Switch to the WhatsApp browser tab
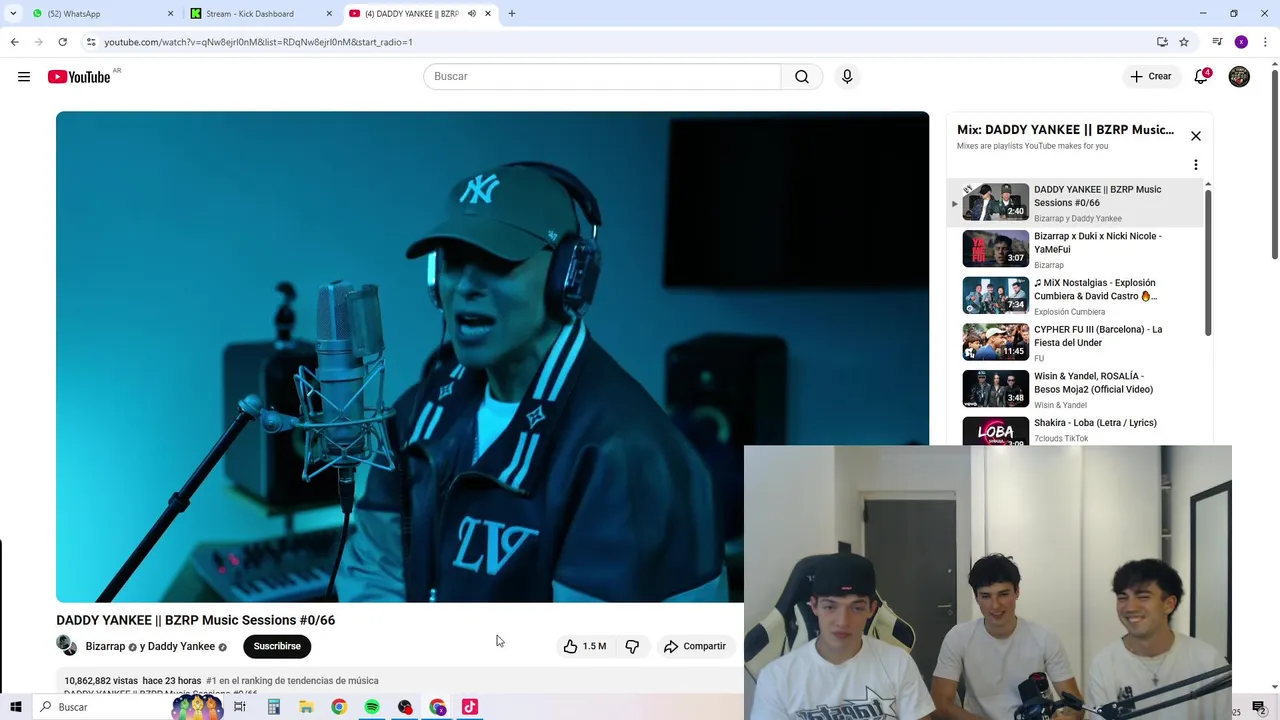 point(100,14)
